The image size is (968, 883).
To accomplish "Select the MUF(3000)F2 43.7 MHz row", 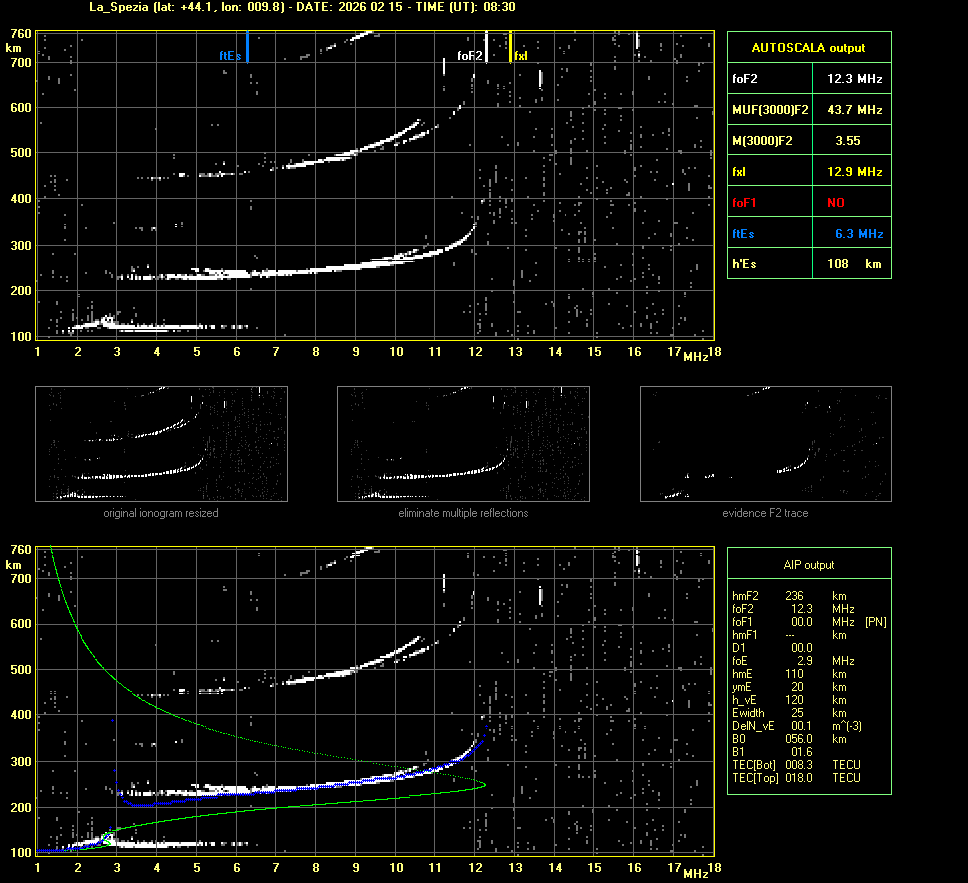I will tap(808, 109).
